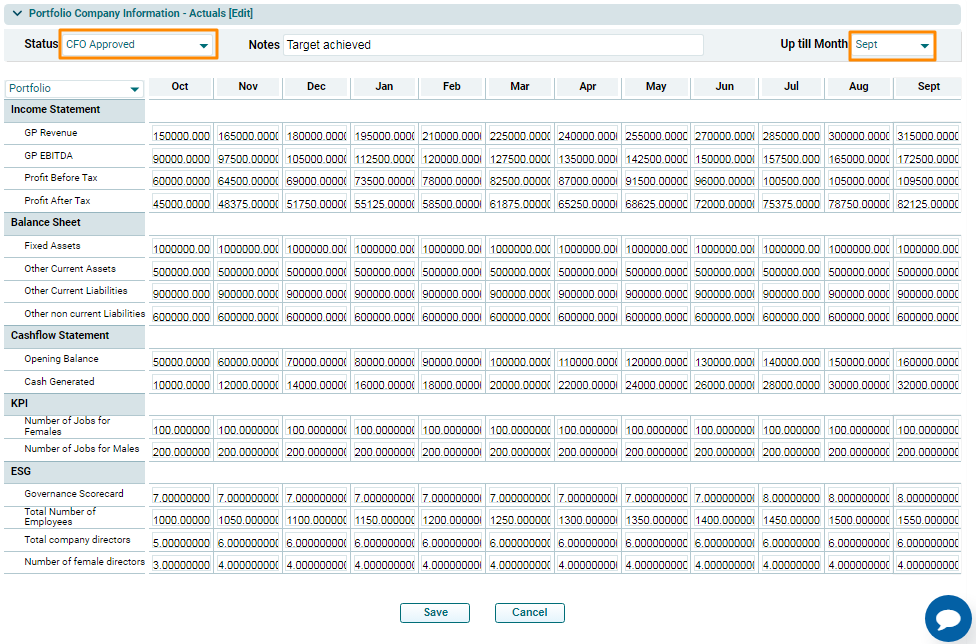Click Number of female directors cell for Oct
Viewport: 976px width, 644px height.
181,565
